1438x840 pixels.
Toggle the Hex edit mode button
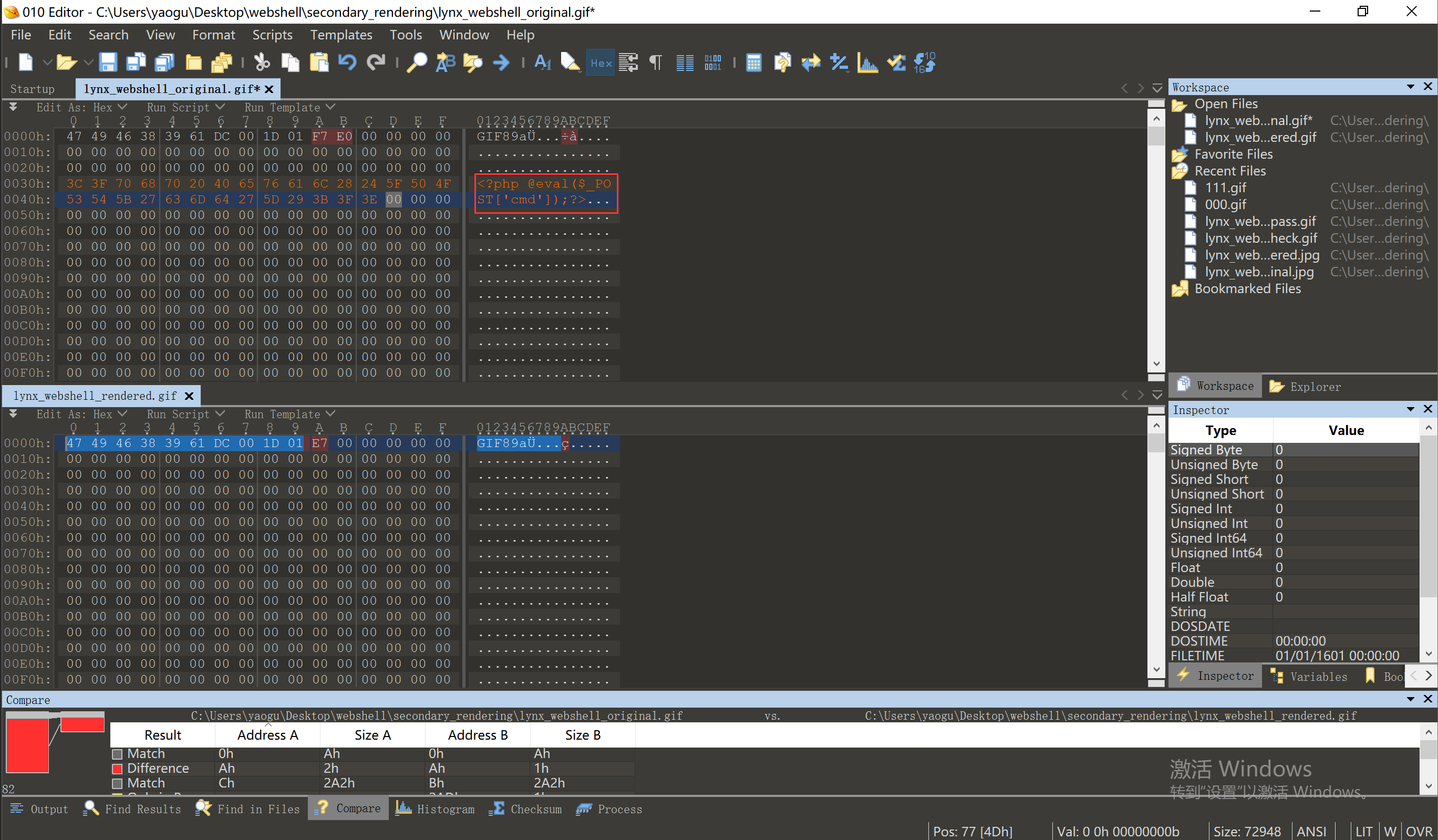[x=601, y=62]
